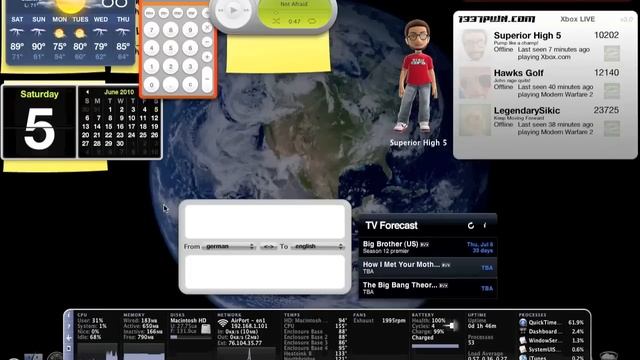
Task: Open the To language dropdown showing english
Action: [x=318, y=247]
